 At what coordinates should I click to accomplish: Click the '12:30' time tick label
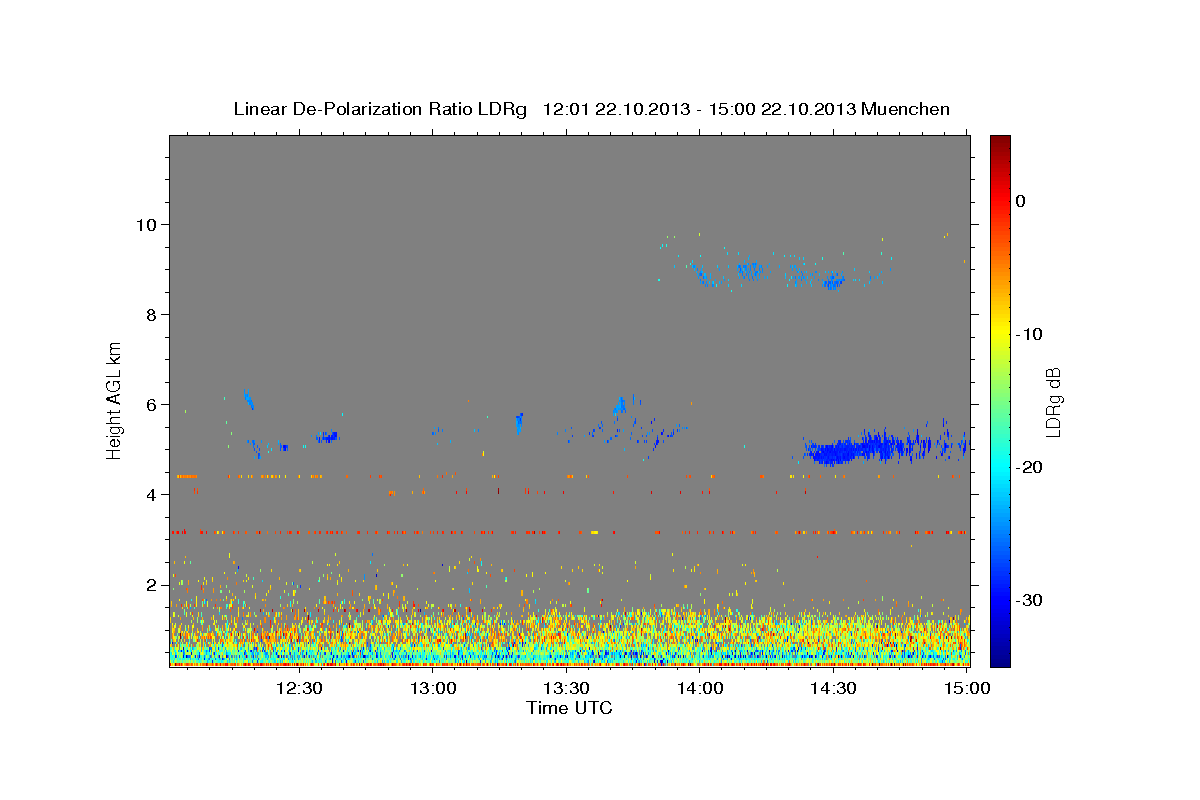pyautogui.click(x=299, y=689)
